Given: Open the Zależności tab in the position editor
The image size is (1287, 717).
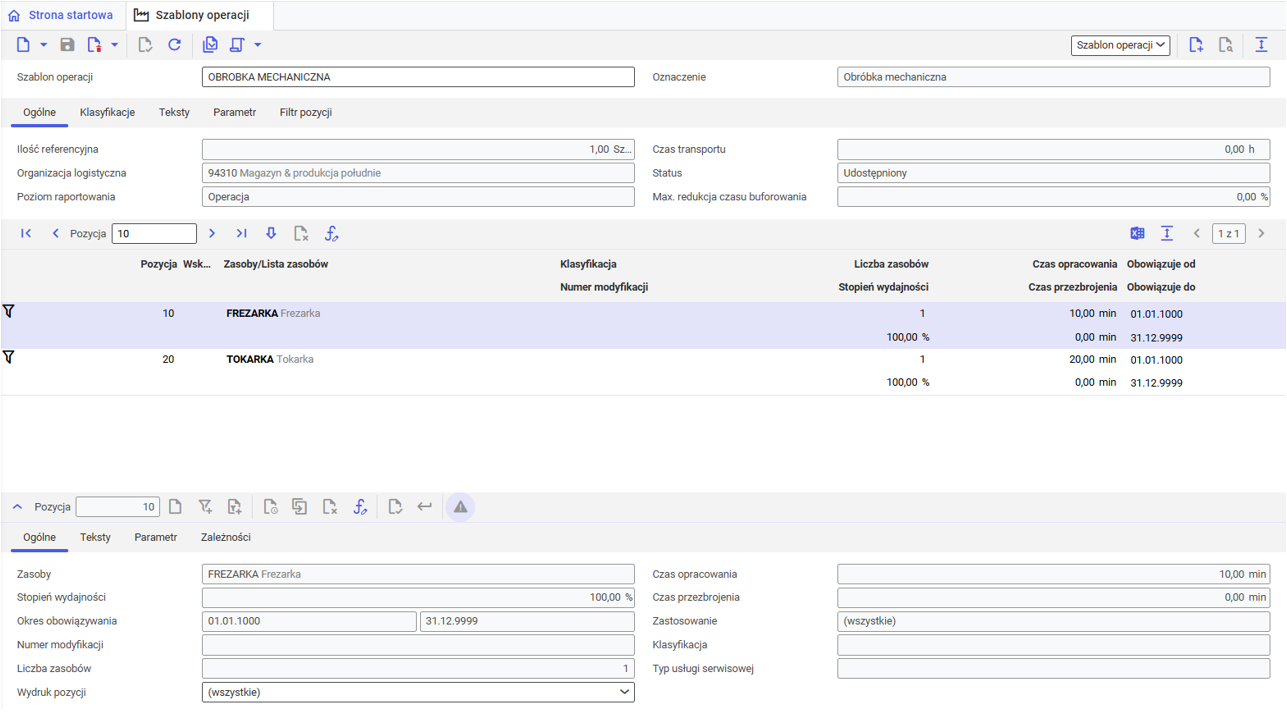Looking at the screenshot, I should pyautogui.click(x=225, y=537).
